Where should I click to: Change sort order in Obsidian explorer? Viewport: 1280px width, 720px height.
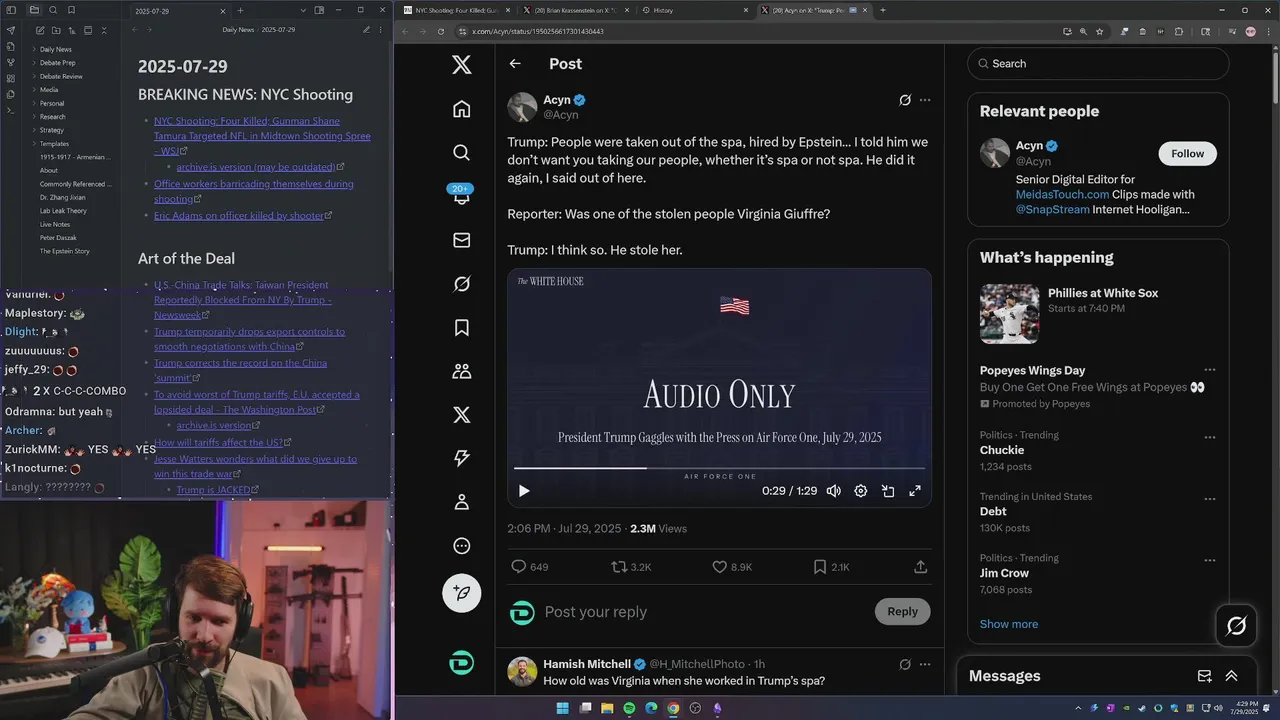(71, 31)
